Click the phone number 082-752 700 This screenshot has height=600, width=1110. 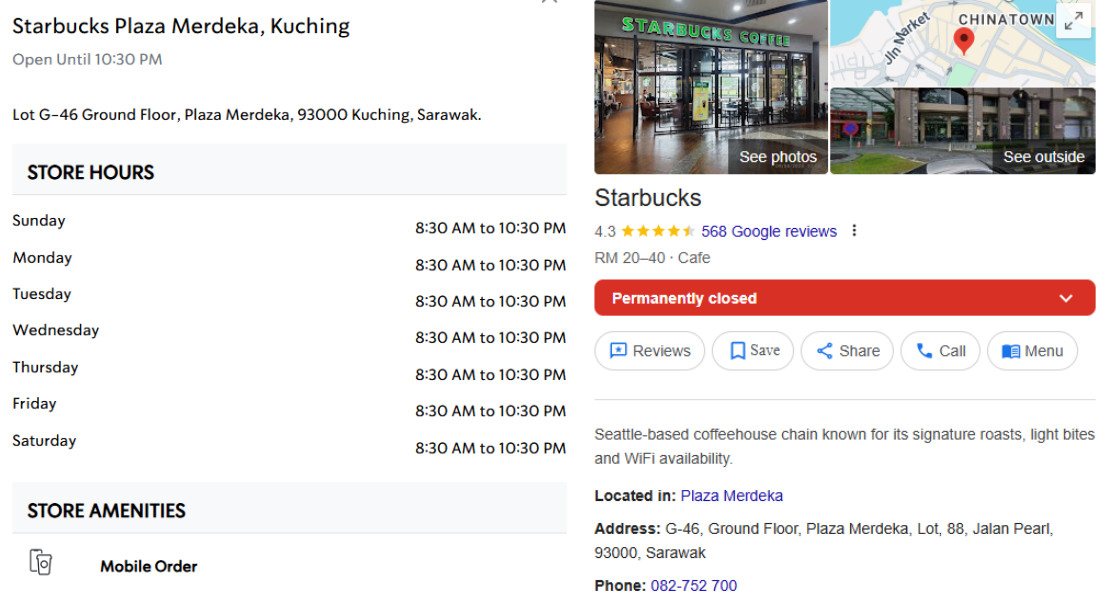pyautogui.click(x=694, y=586)
